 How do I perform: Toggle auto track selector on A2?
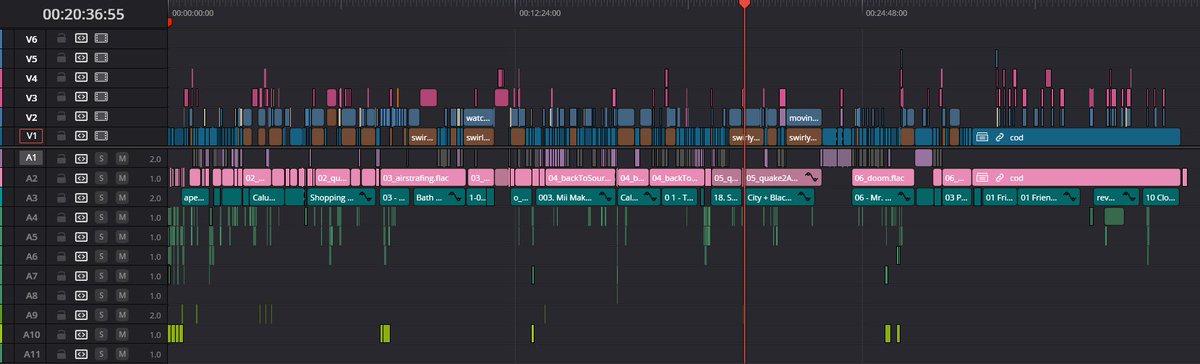coord(81,178)
